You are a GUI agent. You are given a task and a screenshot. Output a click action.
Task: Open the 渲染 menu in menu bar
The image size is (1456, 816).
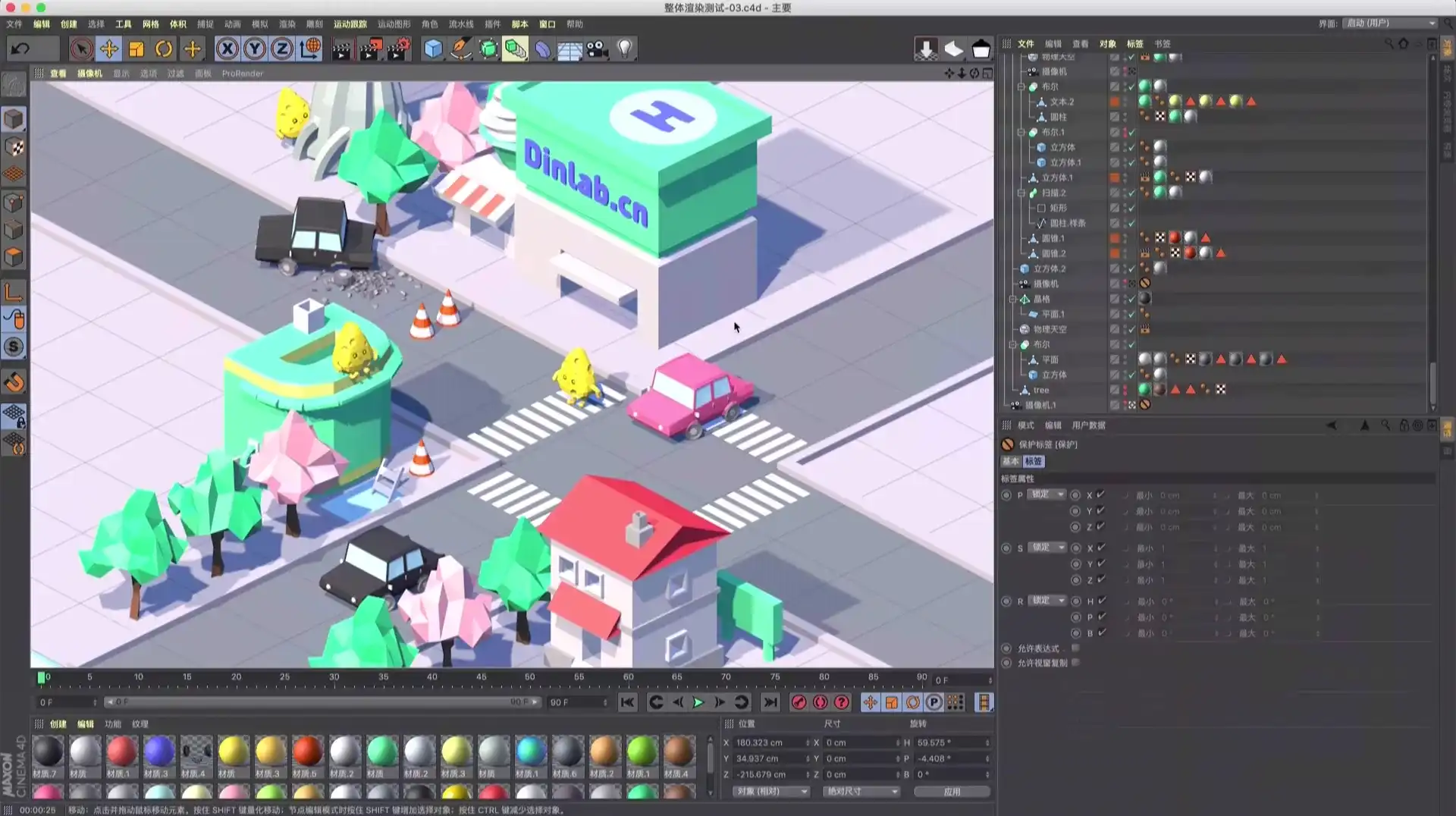[x=287, y=24]
